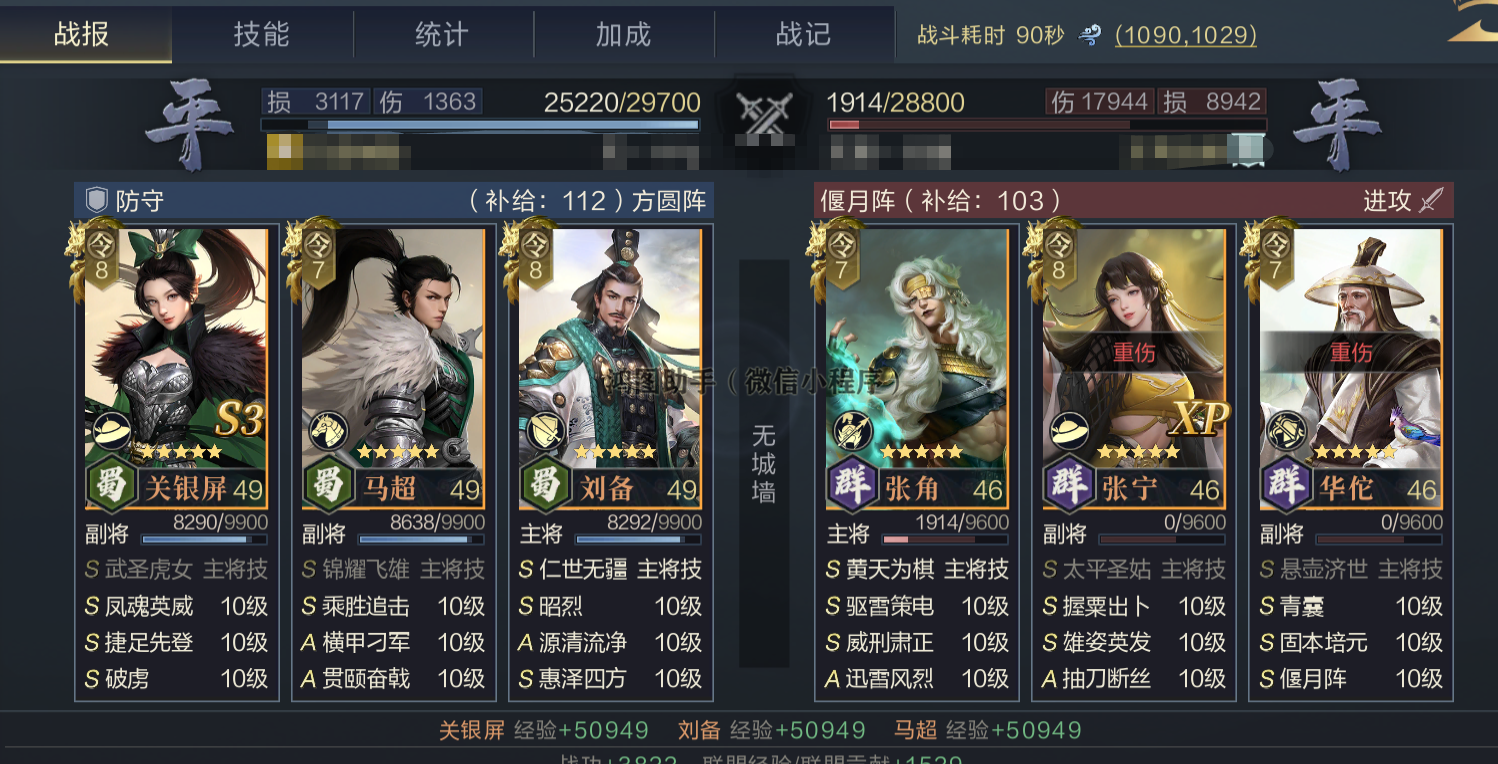Switch to the 技能 tab
Image resolution: width=1498 pixels, height=764 pixels.
(261, 34)
